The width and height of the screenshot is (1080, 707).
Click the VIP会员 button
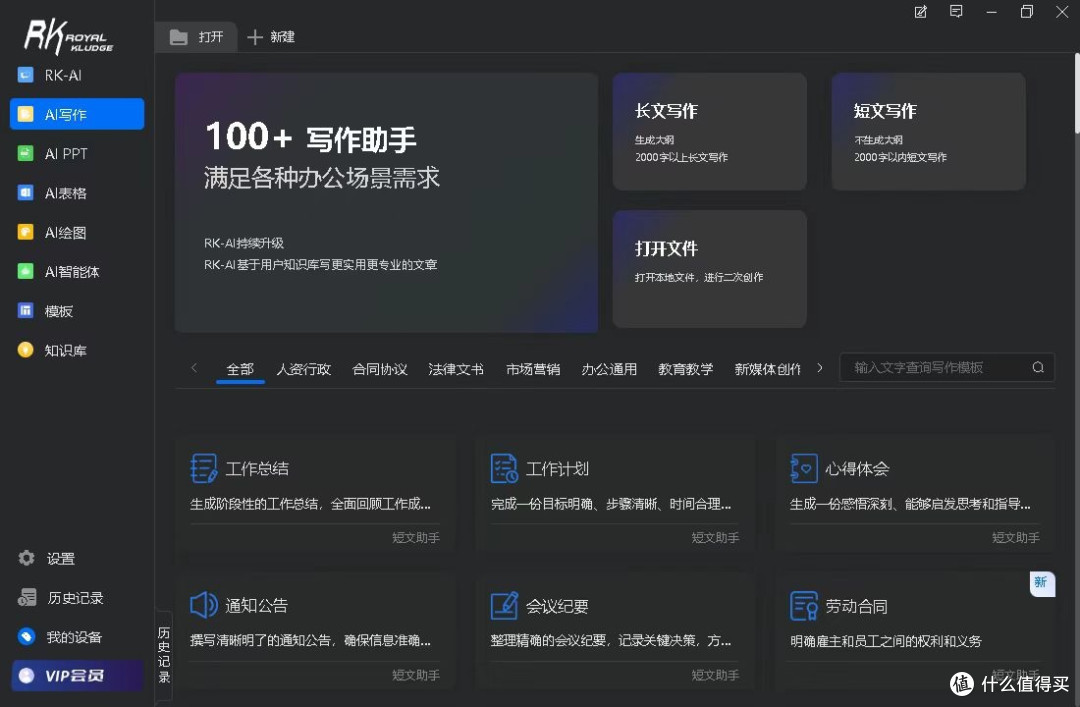point(76,675)
